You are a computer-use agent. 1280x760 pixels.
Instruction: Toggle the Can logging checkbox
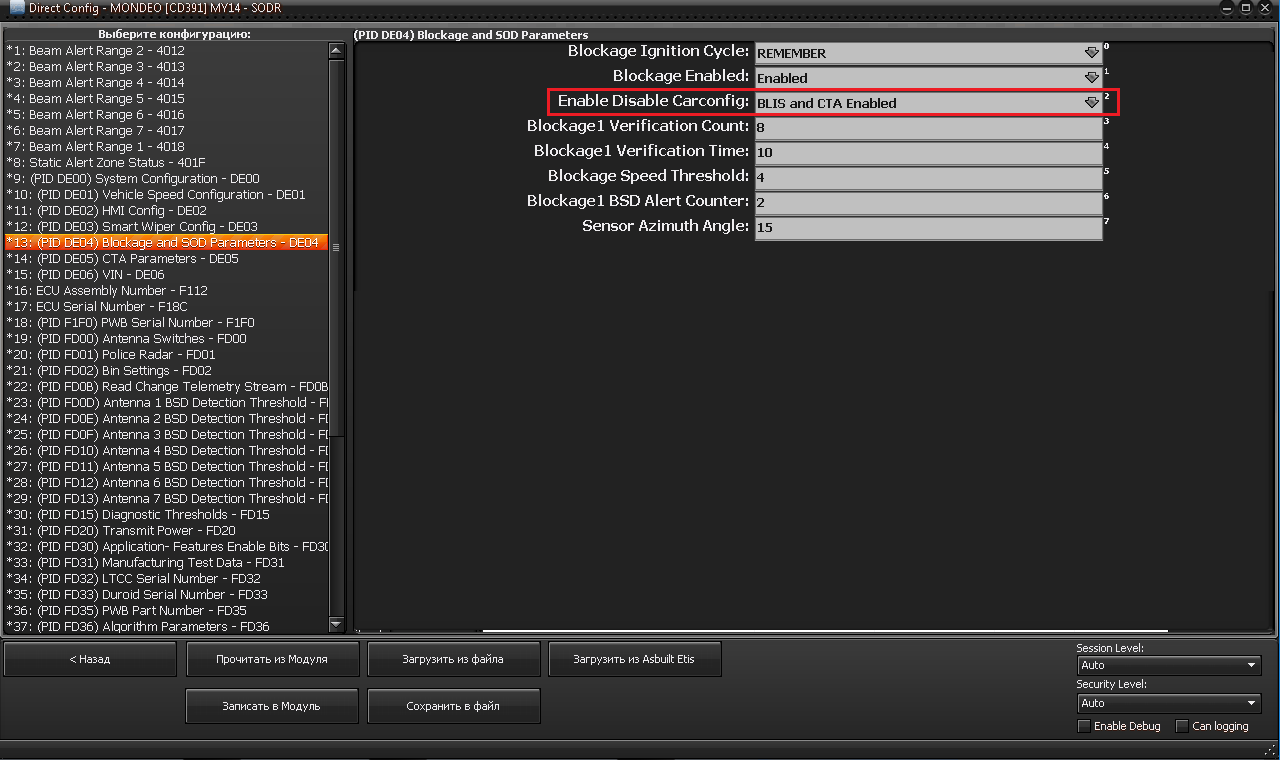[1182, 726]
